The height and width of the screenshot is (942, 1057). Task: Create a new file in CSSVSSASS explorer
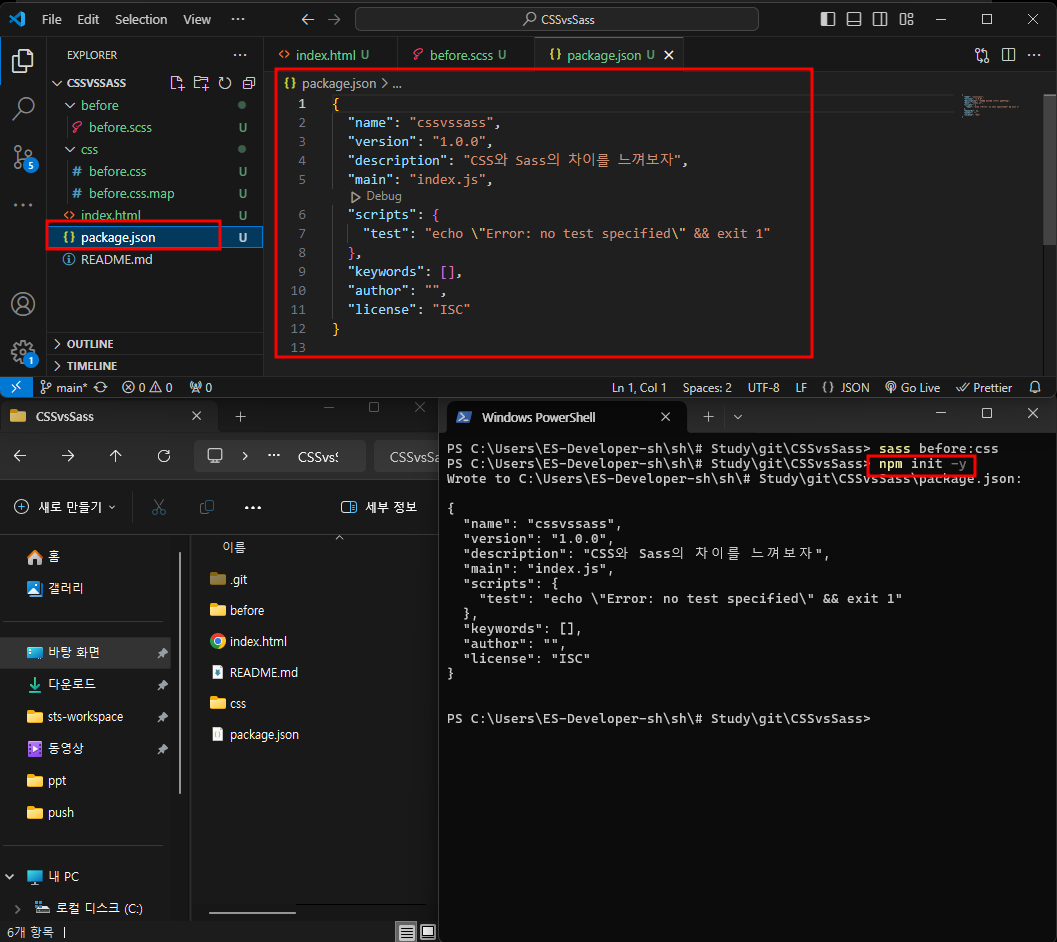177,83
